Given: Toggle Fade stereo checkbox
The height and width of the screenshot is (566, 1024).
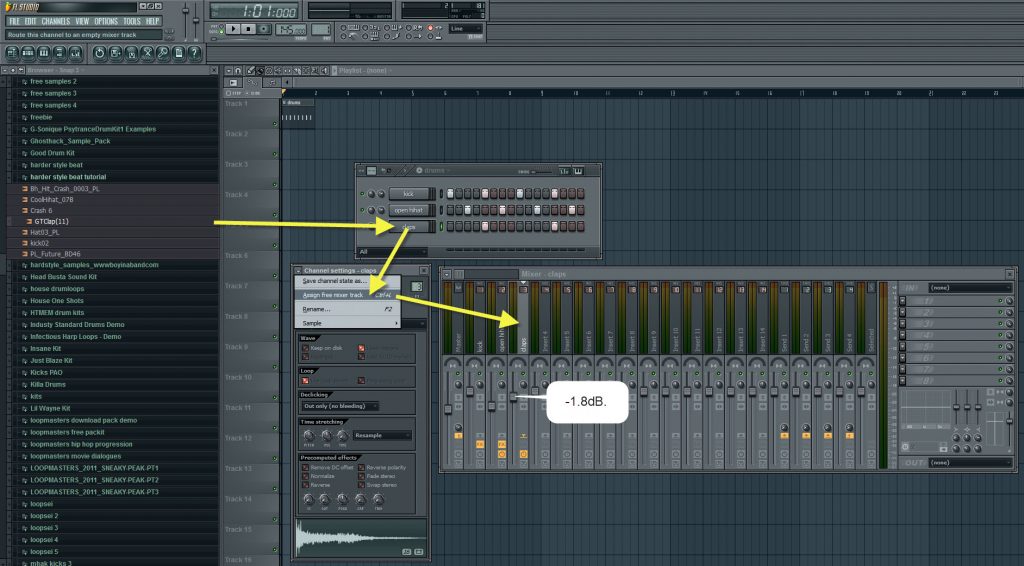Looking at the screenshot, I should pos(361,476).
